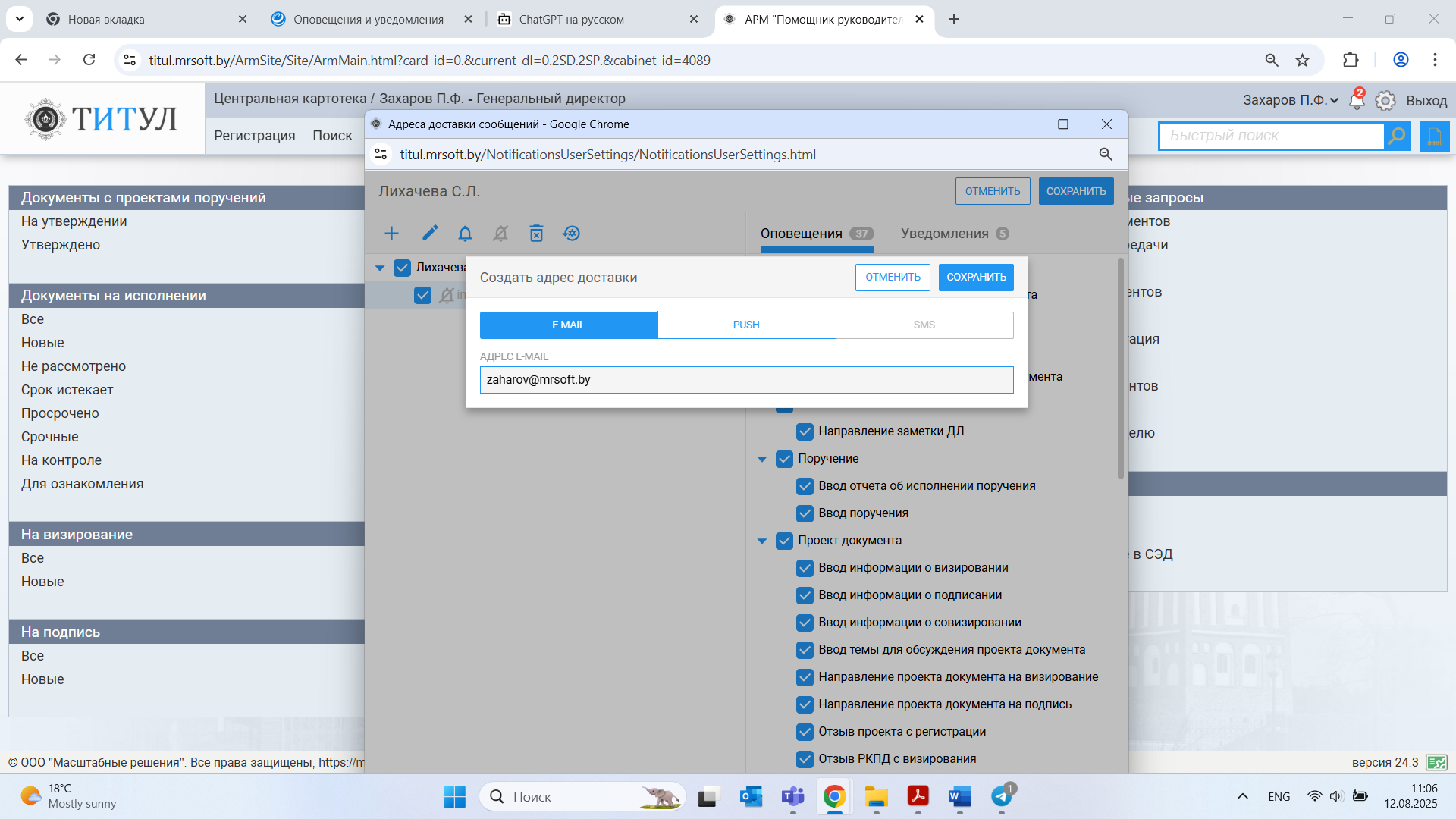Click the trash delete icon

click(536, 234)
